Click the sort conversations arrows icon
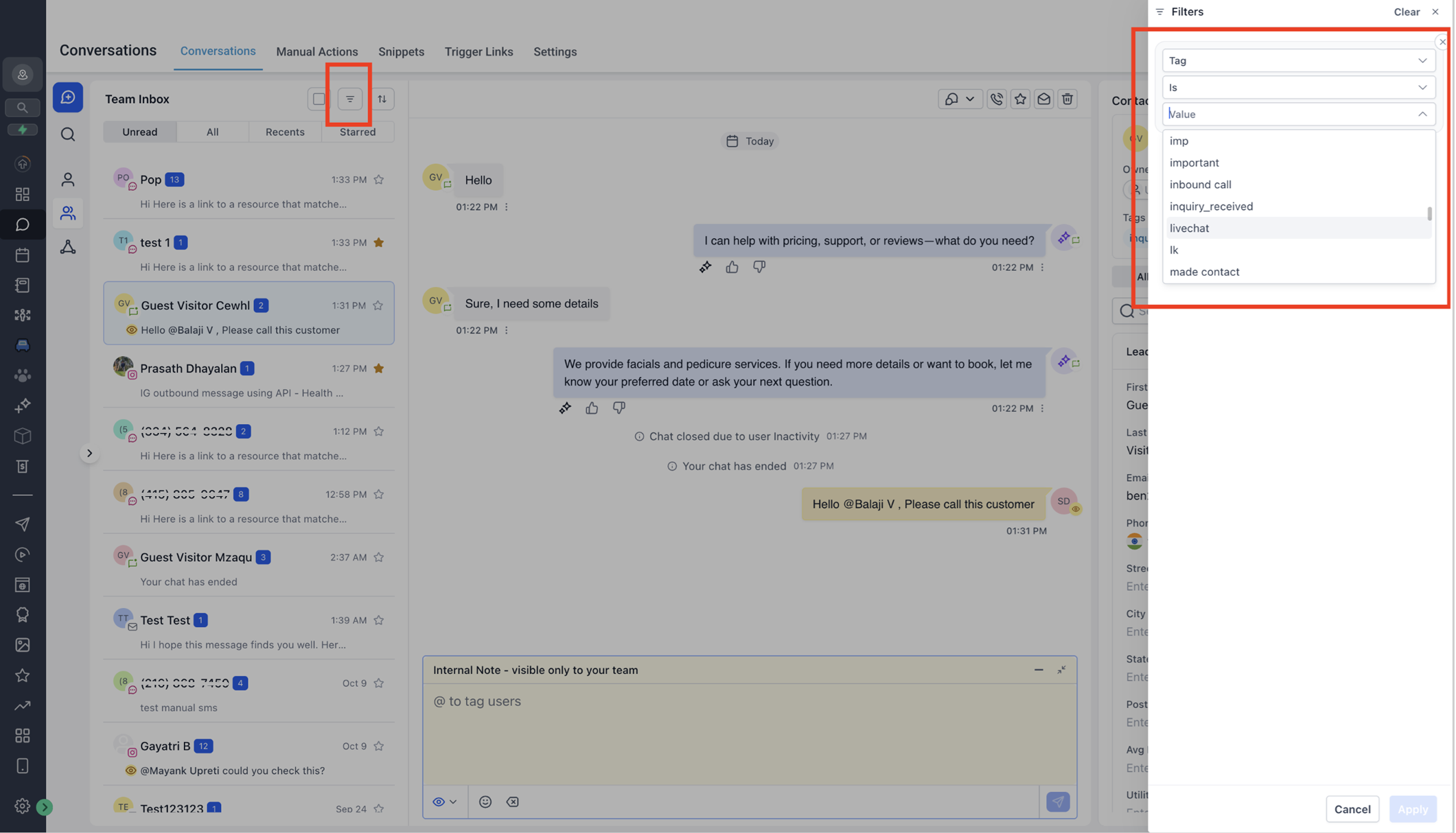Screen dimensions: 1456x833 coord(382,99)
